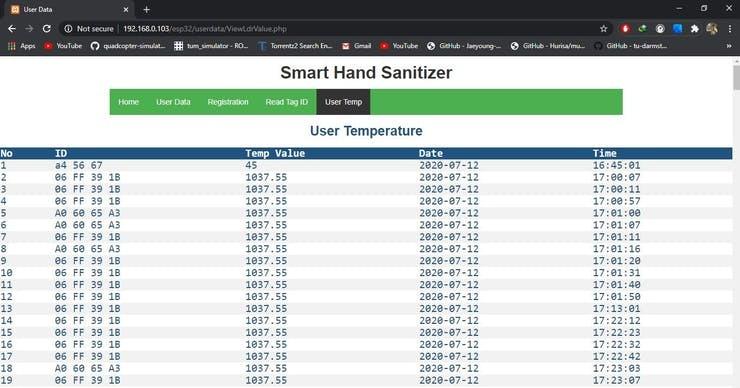This screenshot has height=388, width=740.
Task: Reload the current page
Action: 47,29
